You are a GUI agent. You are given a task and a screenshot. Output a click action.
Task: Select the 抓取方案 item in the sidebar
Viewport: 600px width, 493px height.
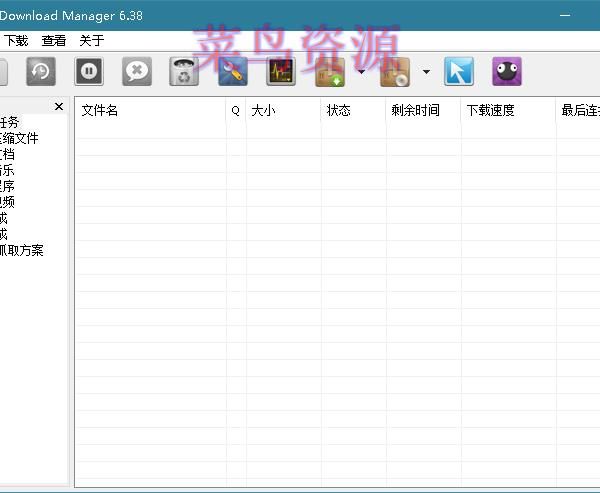tap(22, 250)
